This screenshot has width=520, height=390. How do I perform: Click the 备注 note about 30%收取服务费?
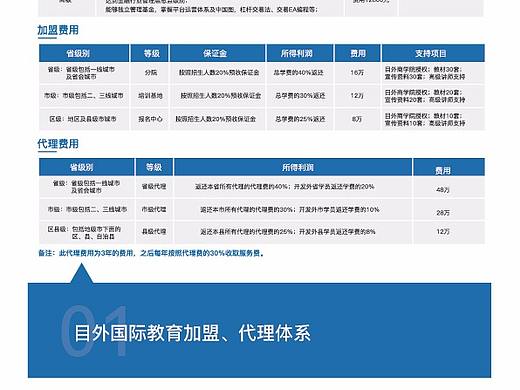(x=151, y=253)
